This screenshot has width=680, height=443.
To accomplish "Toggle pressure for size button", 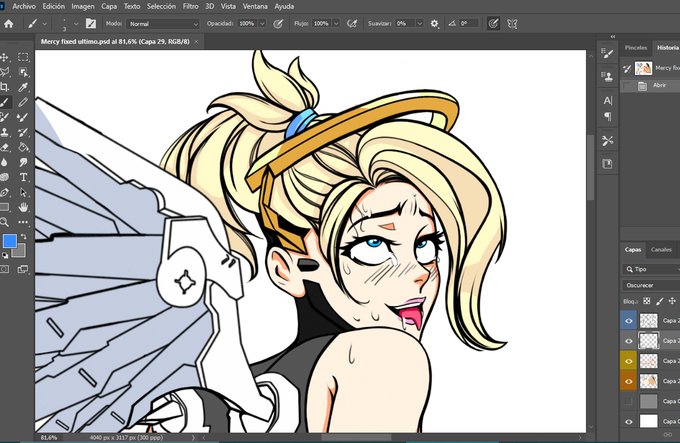I will (493, 24).
